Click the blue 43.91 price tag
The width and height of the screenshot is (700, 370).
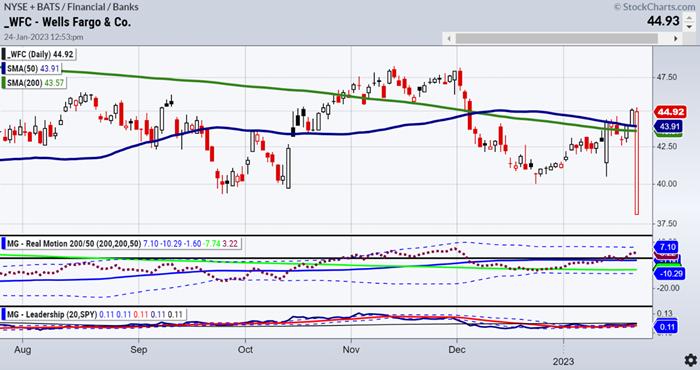(x=669, y=127)
